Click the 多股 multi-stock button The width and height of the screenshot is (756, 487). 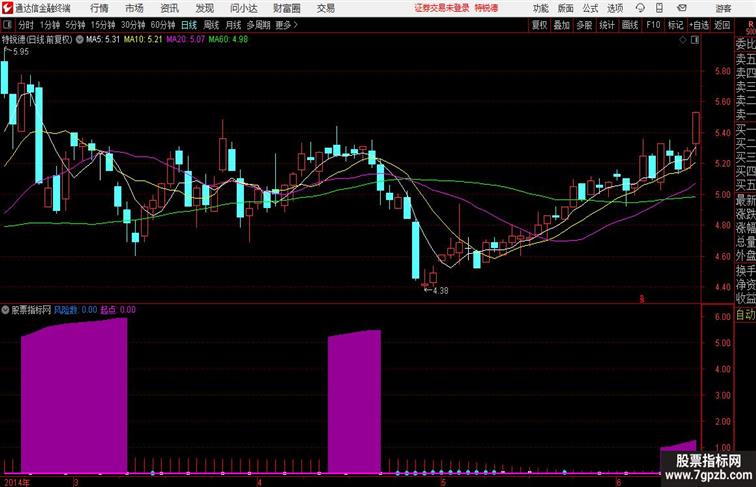click(584, 25)
